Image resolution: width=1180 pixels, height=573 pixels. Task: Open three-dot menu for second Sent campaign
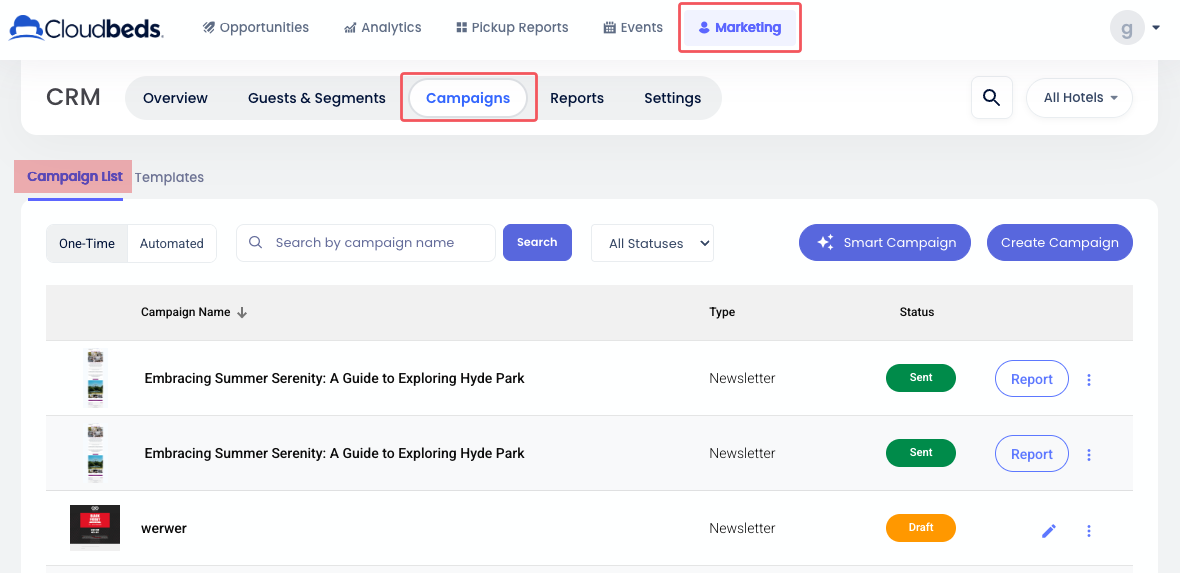[x=1089, y=455]
